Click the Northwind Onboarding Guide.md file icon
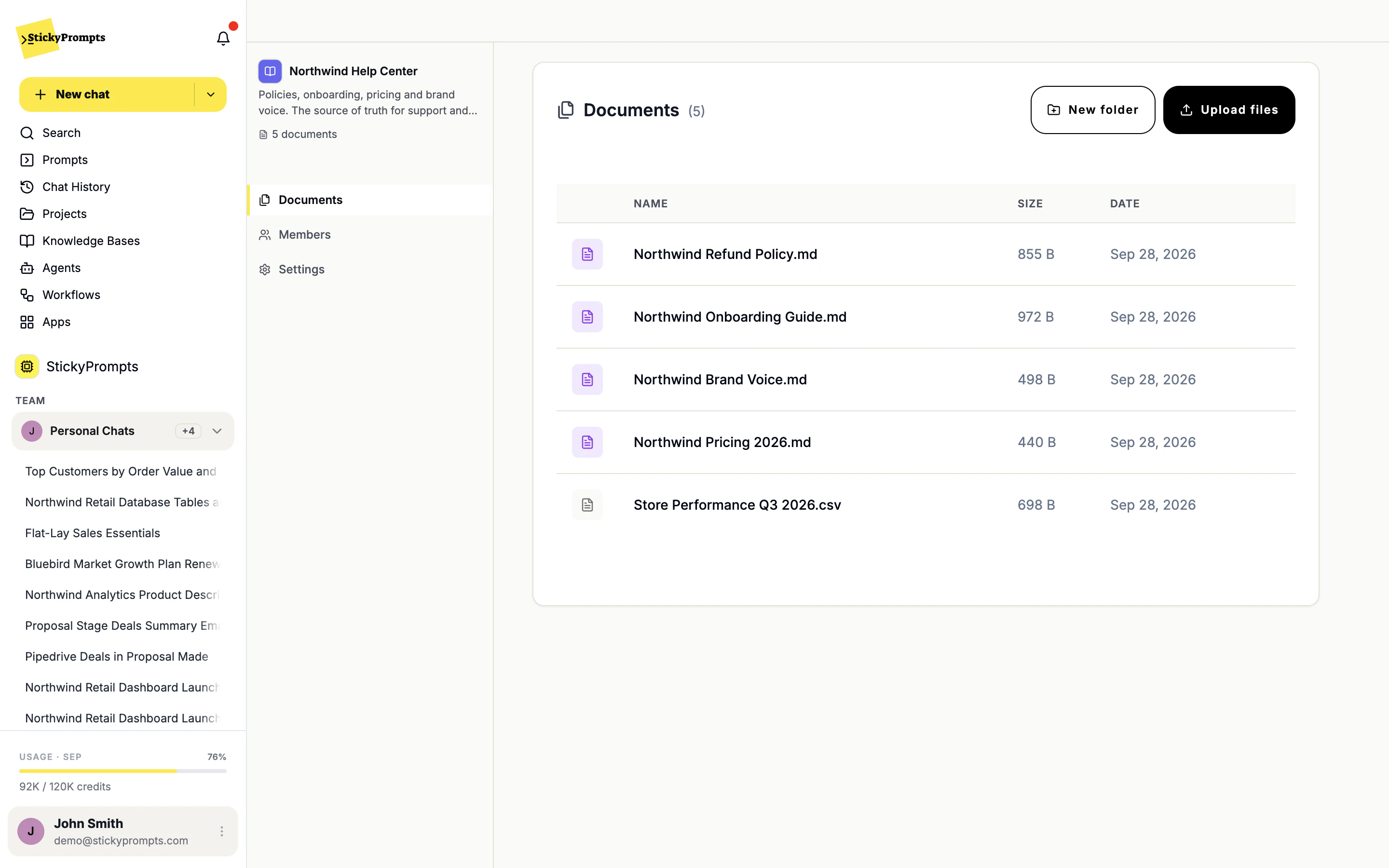The width and height of the screenshot is (1389, 868). [x=587, y=317]
